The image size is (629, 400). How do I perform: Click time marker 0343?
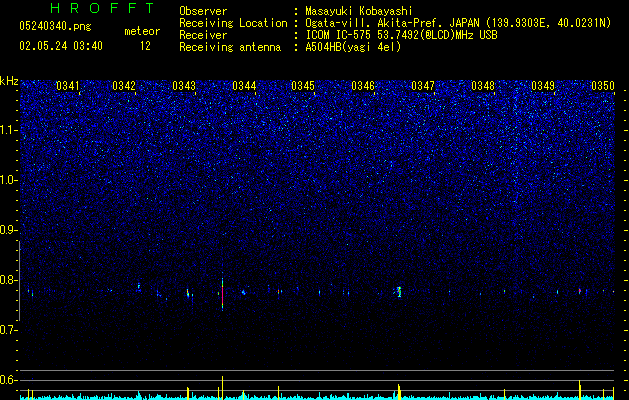pyautogui.click(x=184, y=86)
